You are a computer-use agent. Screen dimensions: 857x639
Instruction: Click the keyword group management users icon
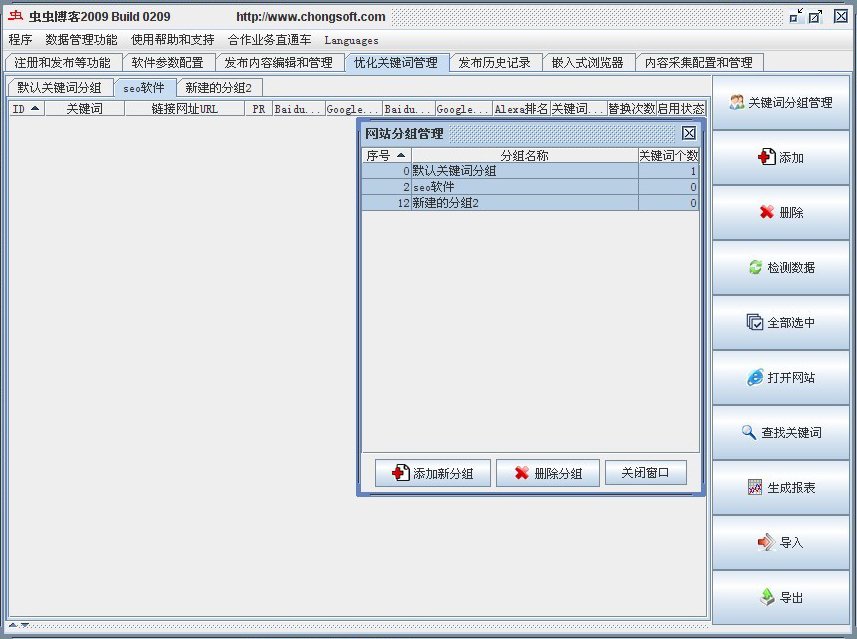pos(737,102)
